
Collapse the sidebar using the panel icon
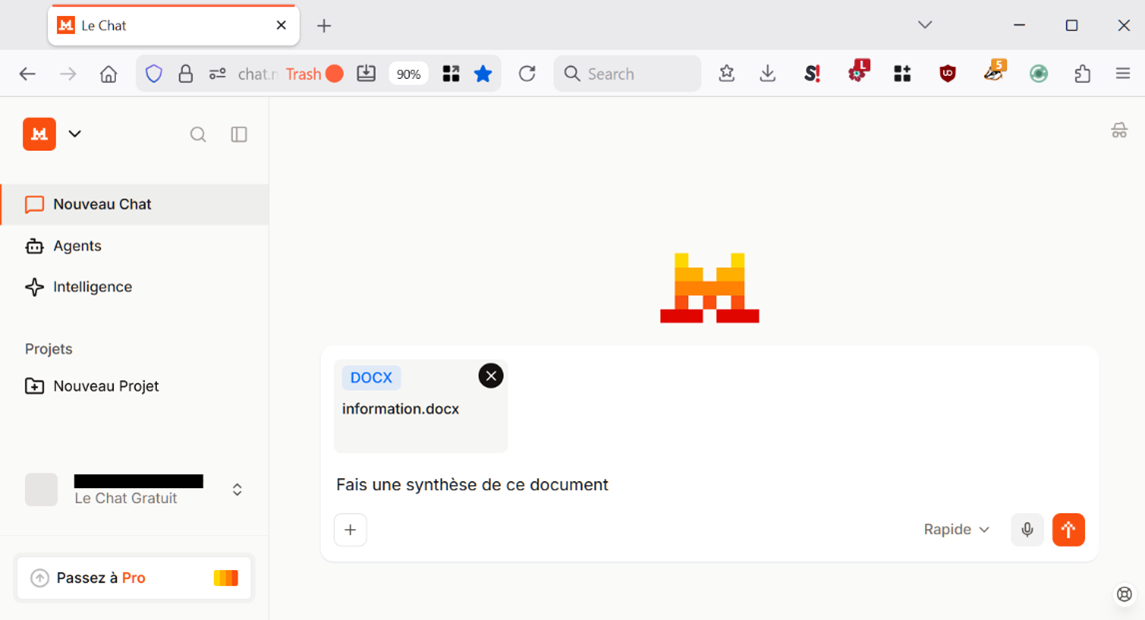[x=238, y=134]
